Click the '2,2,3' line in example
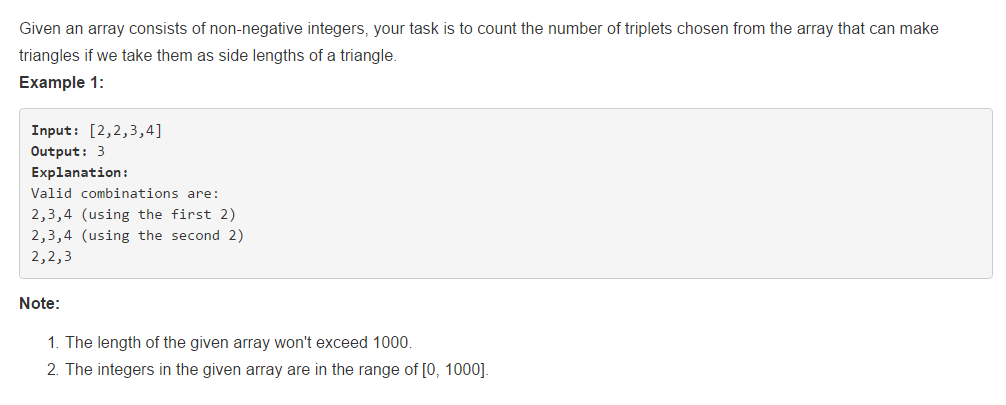1006x405 pixels. tap(51, 257)
